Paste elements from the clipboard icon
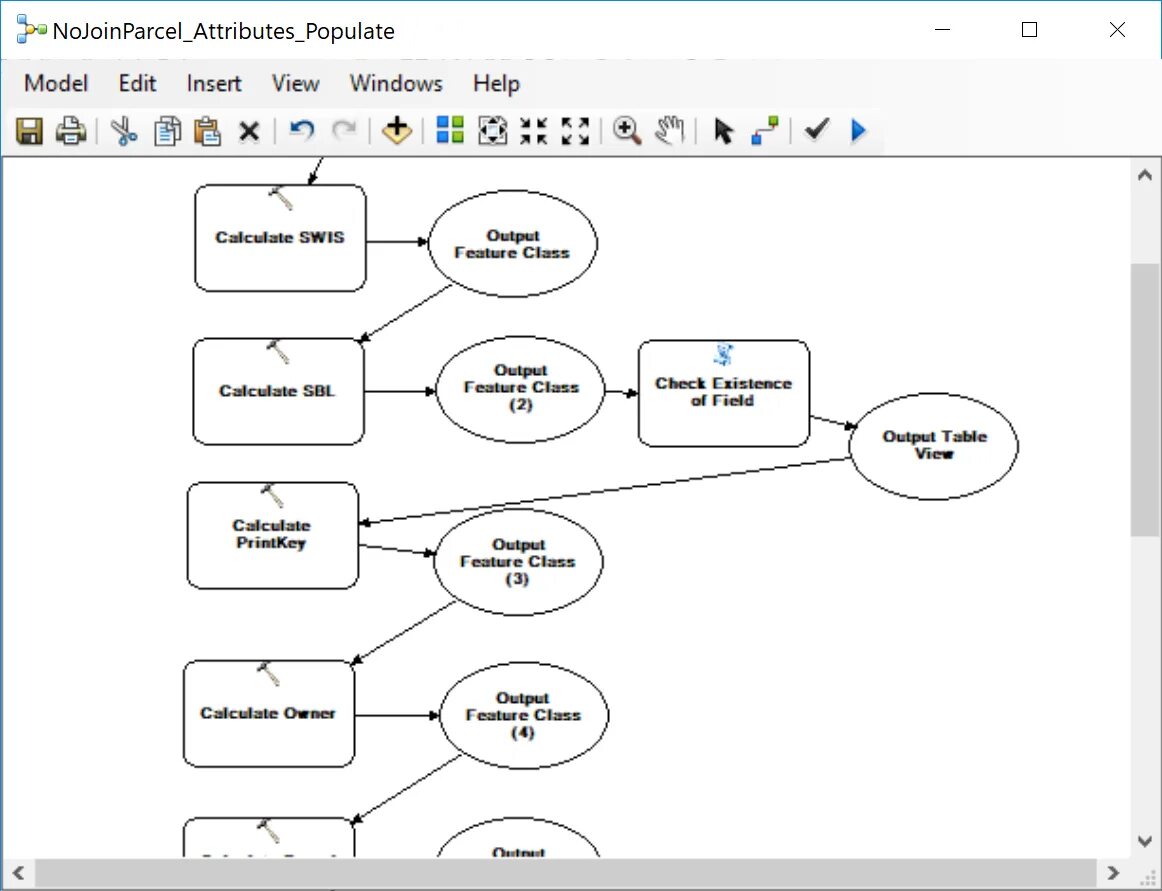1162x891 pixels. click(208, 131)
